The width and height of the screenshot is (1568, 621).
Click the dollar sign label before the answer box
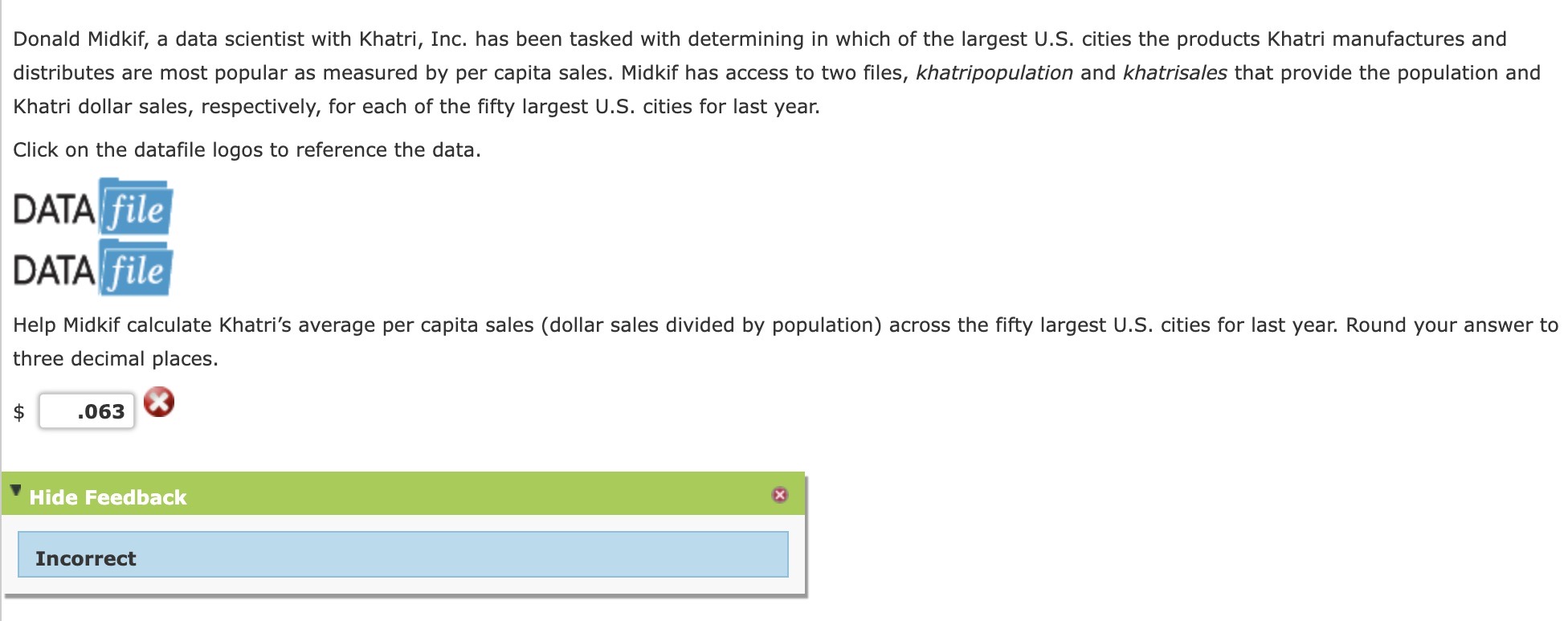click(18, 411)
